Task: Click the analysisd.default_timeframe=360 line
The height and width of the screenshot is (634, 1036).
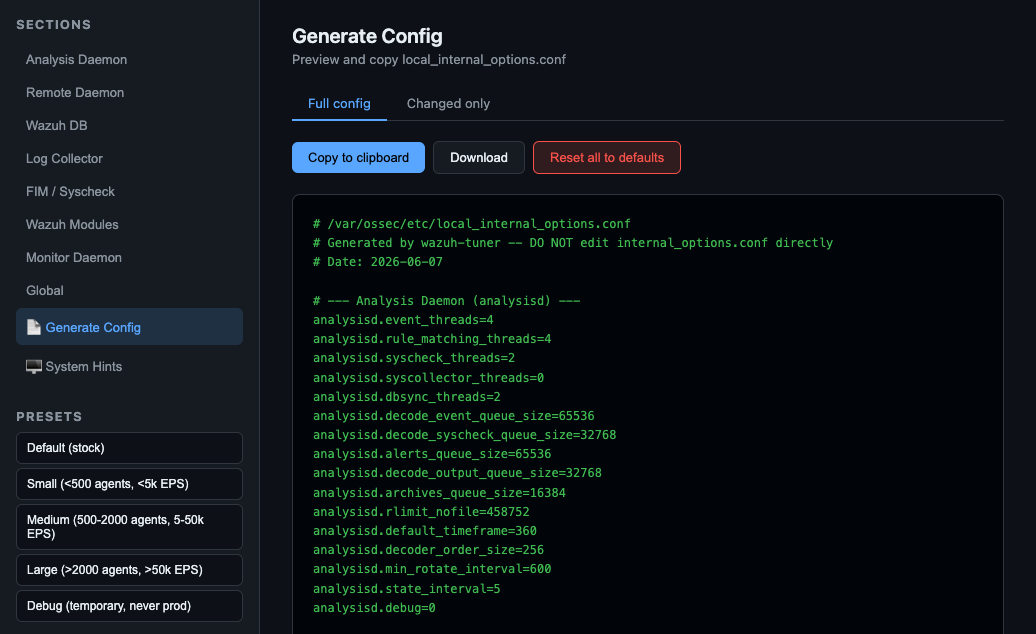Action: pyautogui.click(x=425, y=531)
